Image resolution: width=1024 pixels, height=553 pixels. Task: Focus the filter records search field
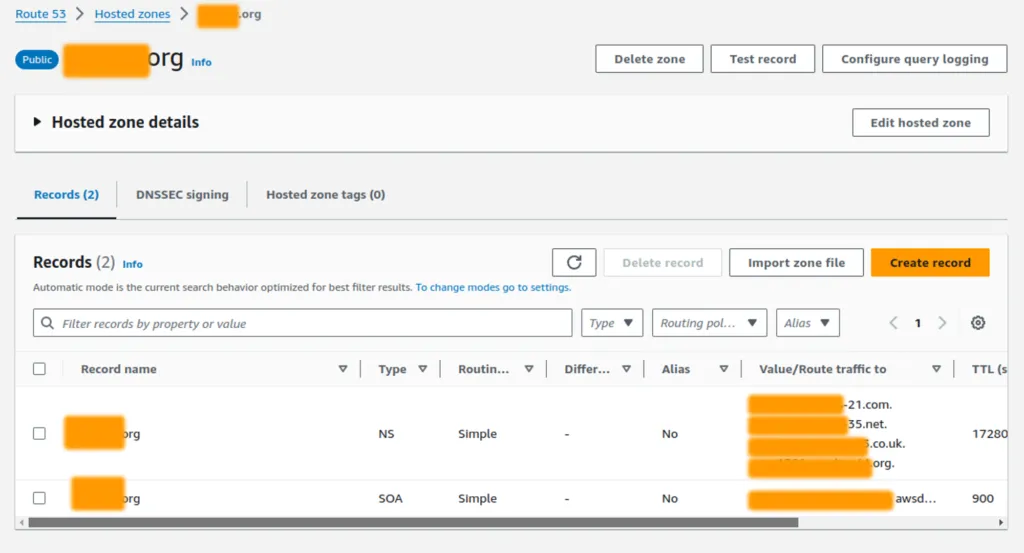click(302, 323)
